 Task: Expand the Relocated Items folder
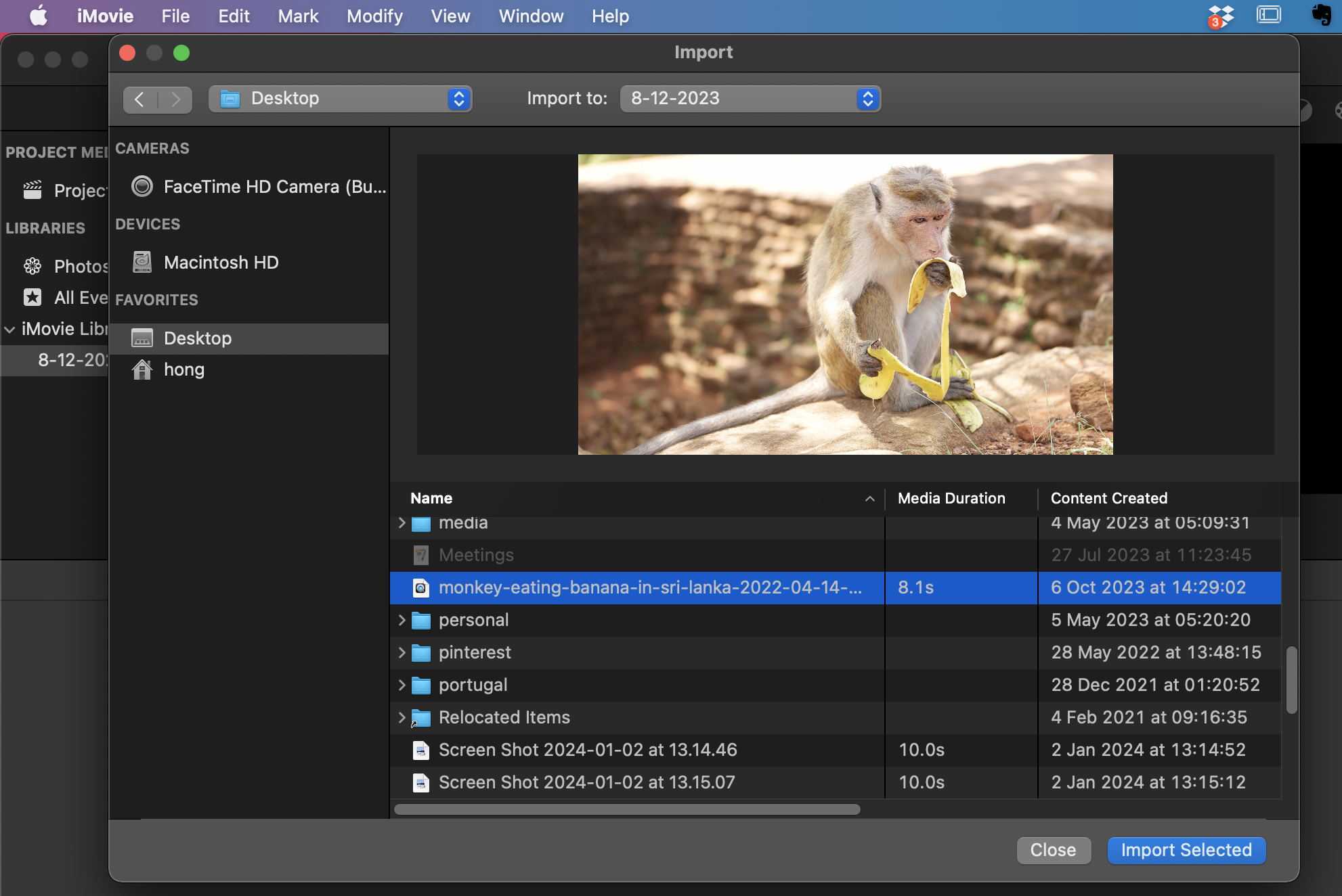coord(400,716)
